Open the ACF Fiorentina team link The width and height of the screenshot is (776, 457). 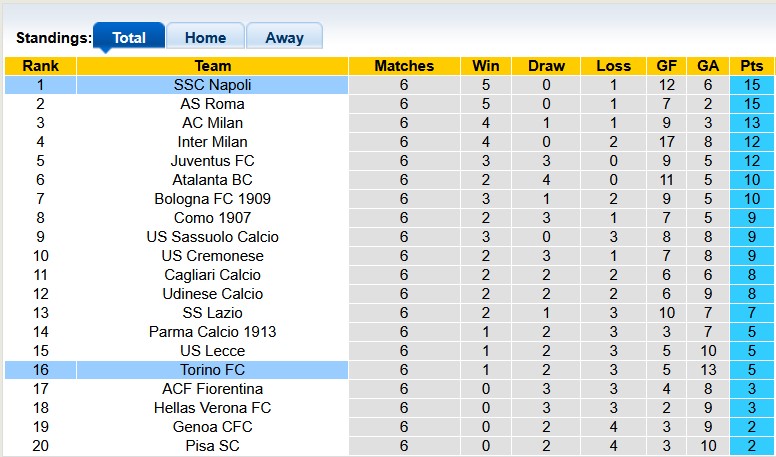212,389
